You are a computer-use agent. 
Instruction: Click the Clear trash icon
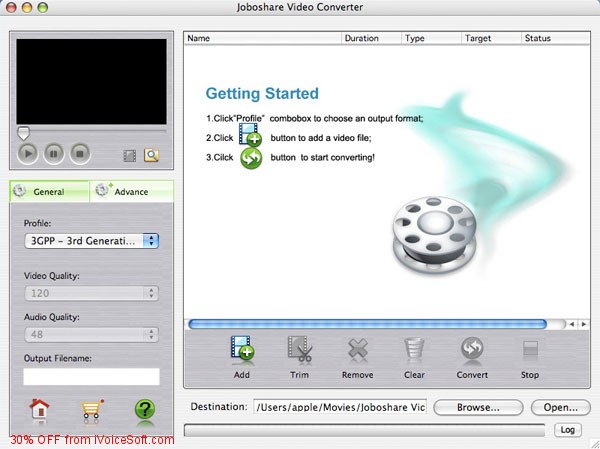[x=414, y=349]
